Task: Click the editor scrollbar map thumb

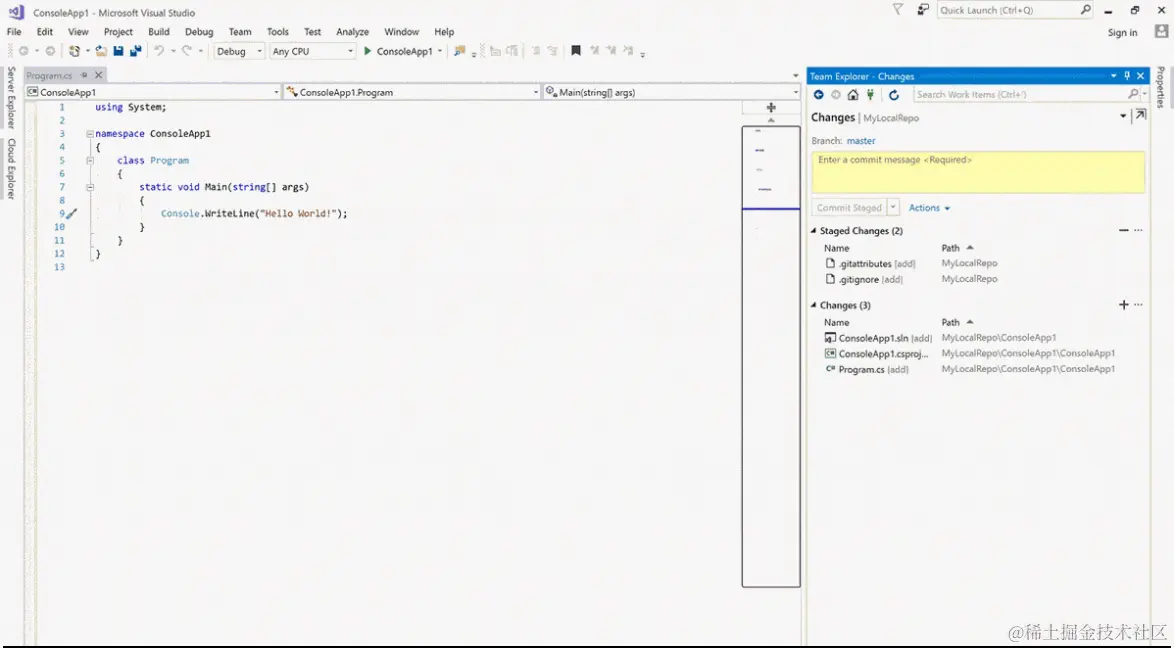Action: pos(771,356)
